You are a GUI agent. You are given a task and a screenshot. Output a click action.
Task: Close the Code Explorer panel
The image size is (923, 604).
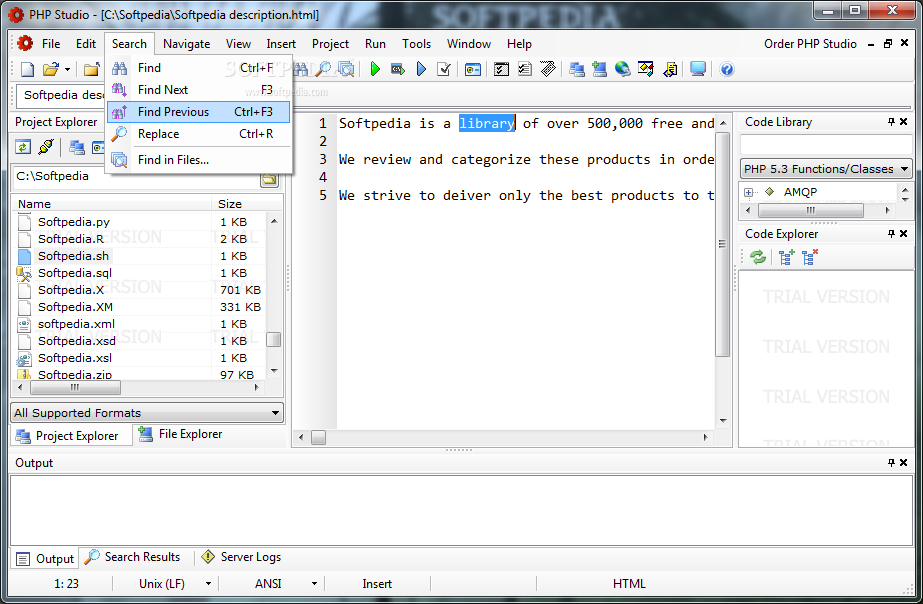904,234
